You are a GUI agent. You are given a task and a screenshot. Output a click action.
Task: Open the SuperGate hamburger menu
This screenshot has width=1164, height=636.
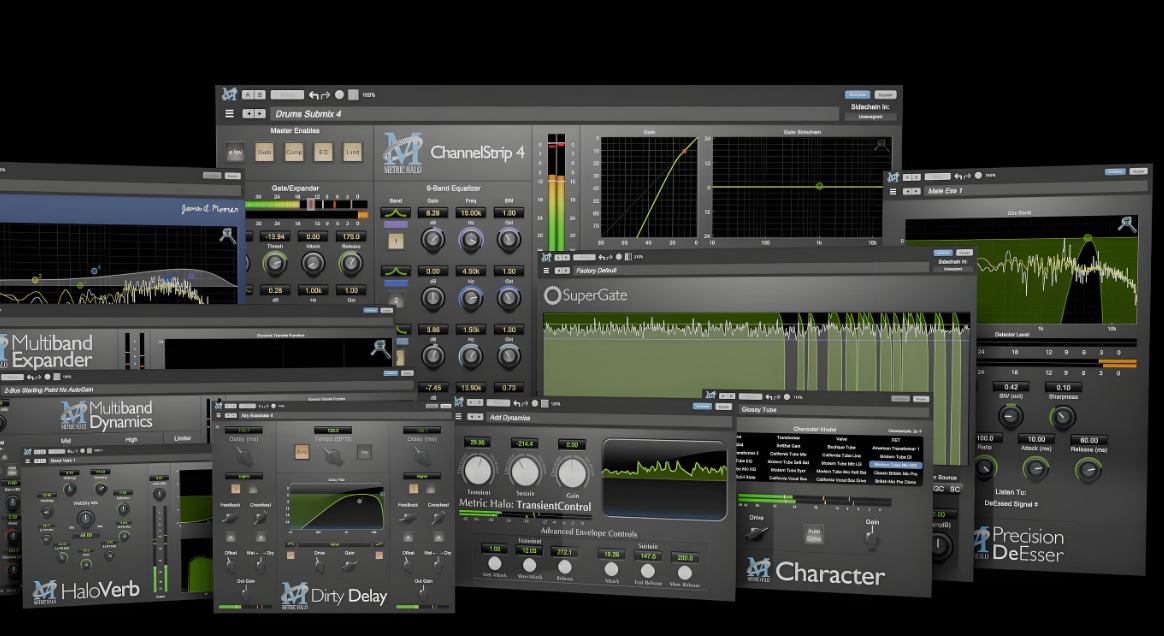click(x=547, y=271)
